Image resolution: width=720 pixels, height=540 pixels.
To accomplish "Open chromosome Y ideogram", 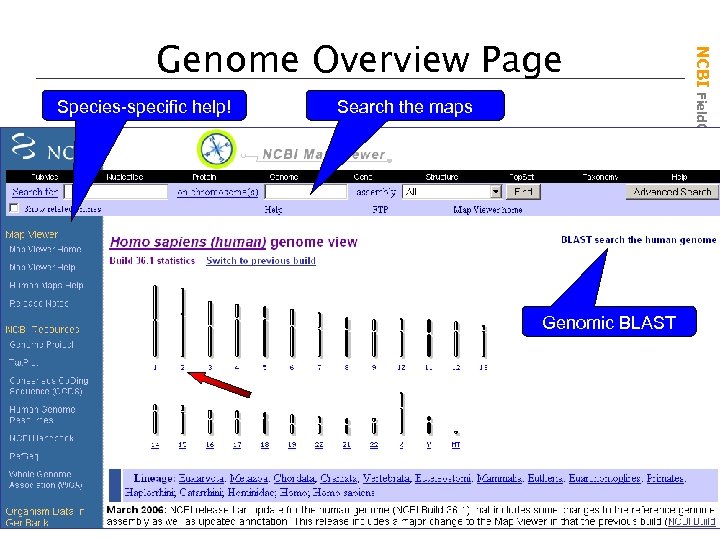I will pos(429,425).
